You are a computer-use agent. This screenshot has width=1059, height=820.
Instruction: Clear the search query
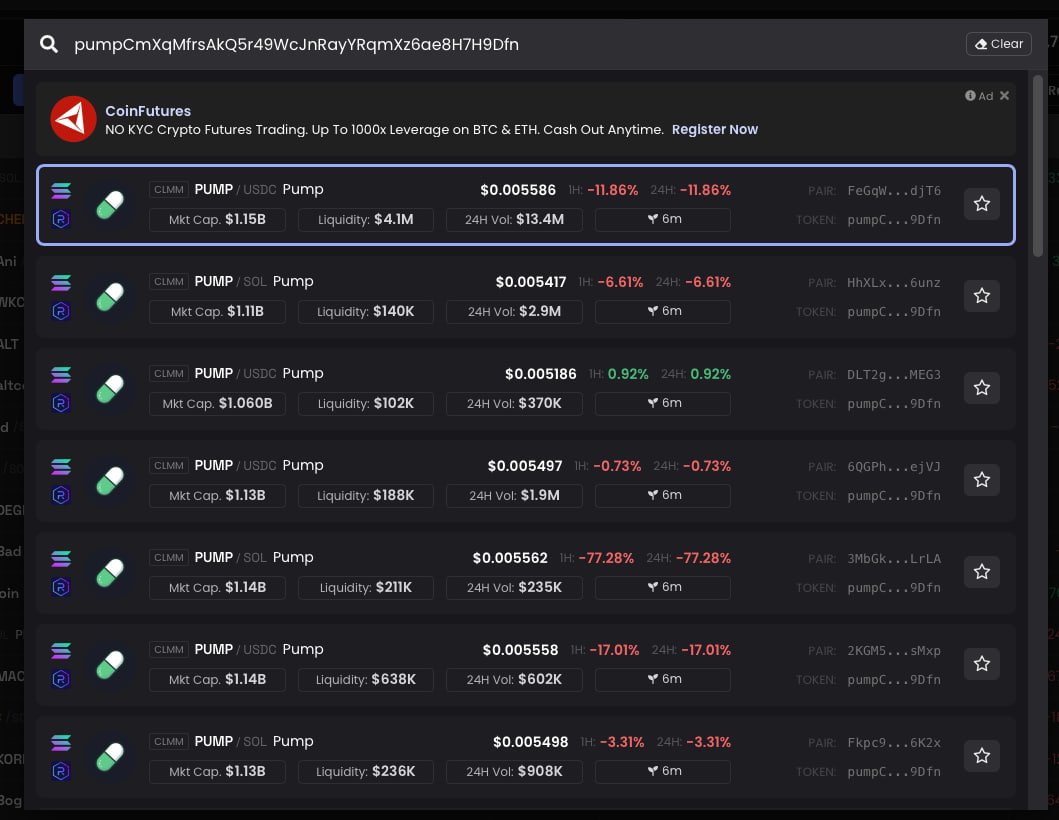(998, 44)
